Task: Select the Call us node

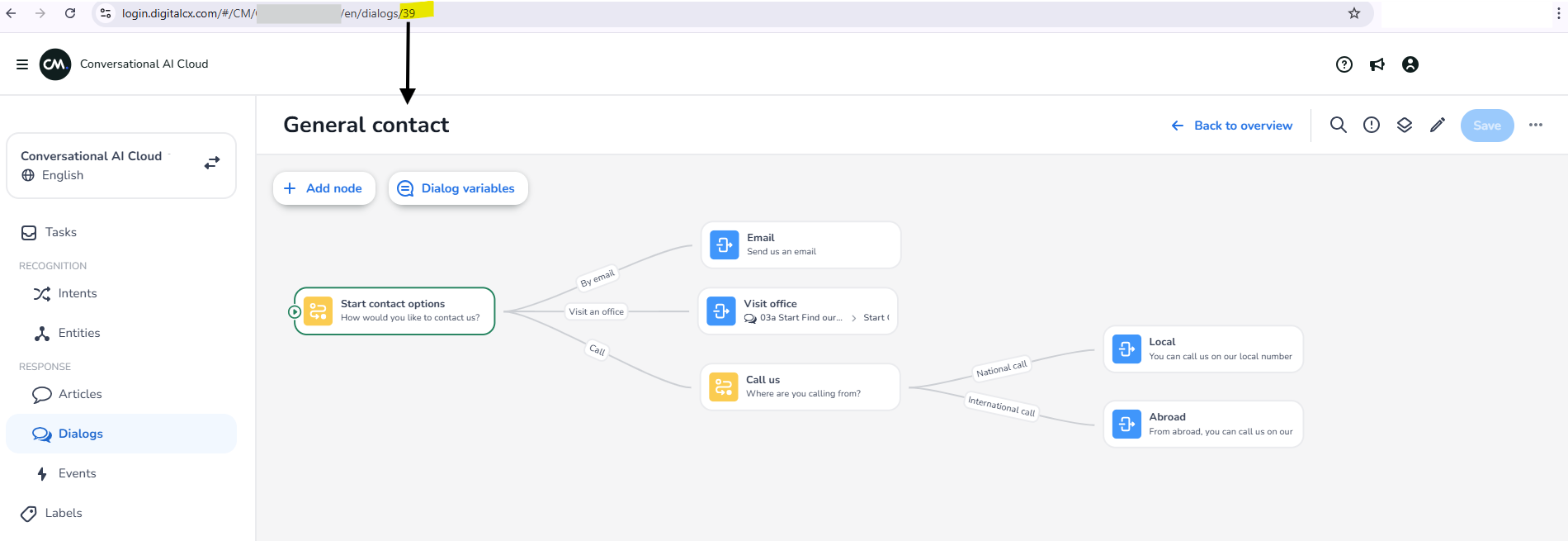Action: (800, 387)
